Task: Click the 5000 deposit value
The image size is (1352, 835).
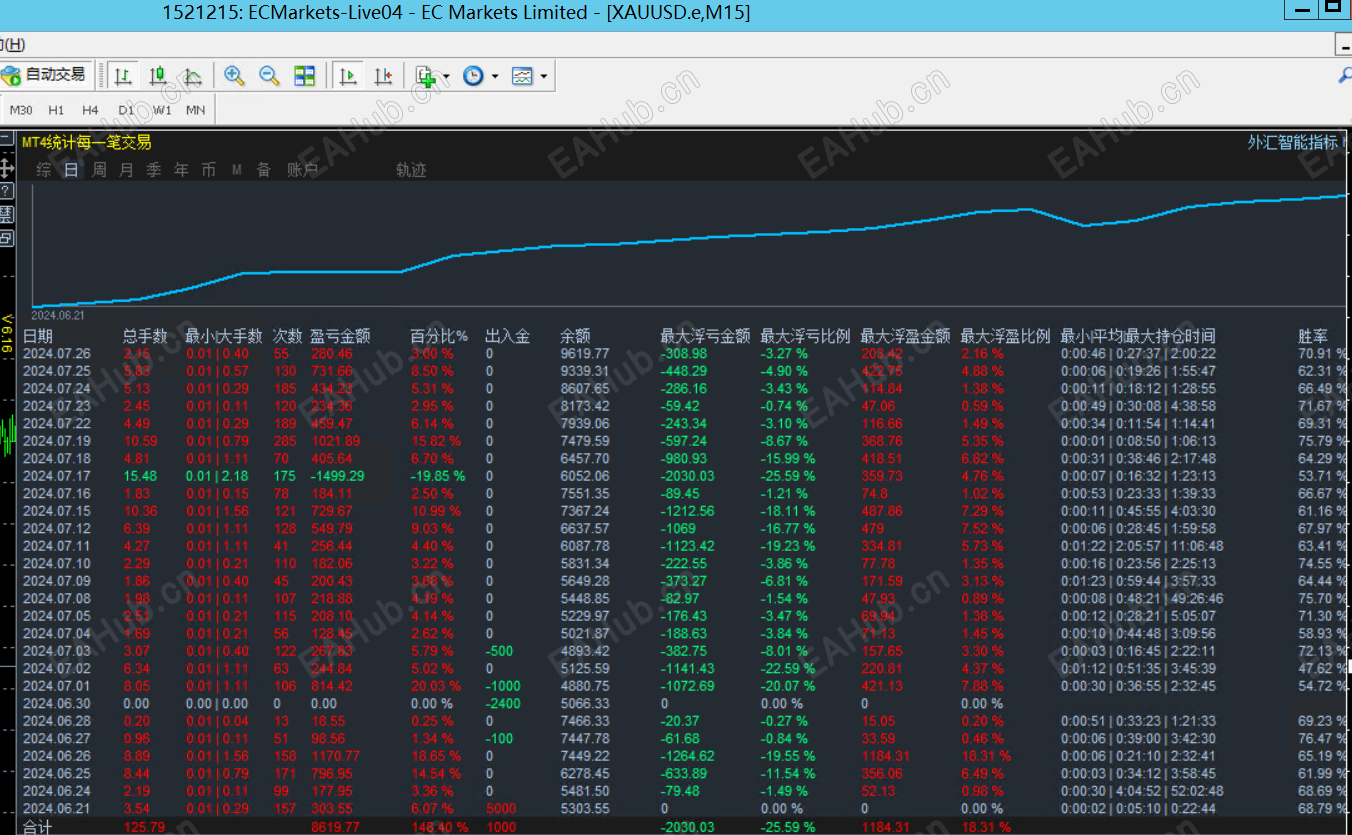Action: (501, 808)
